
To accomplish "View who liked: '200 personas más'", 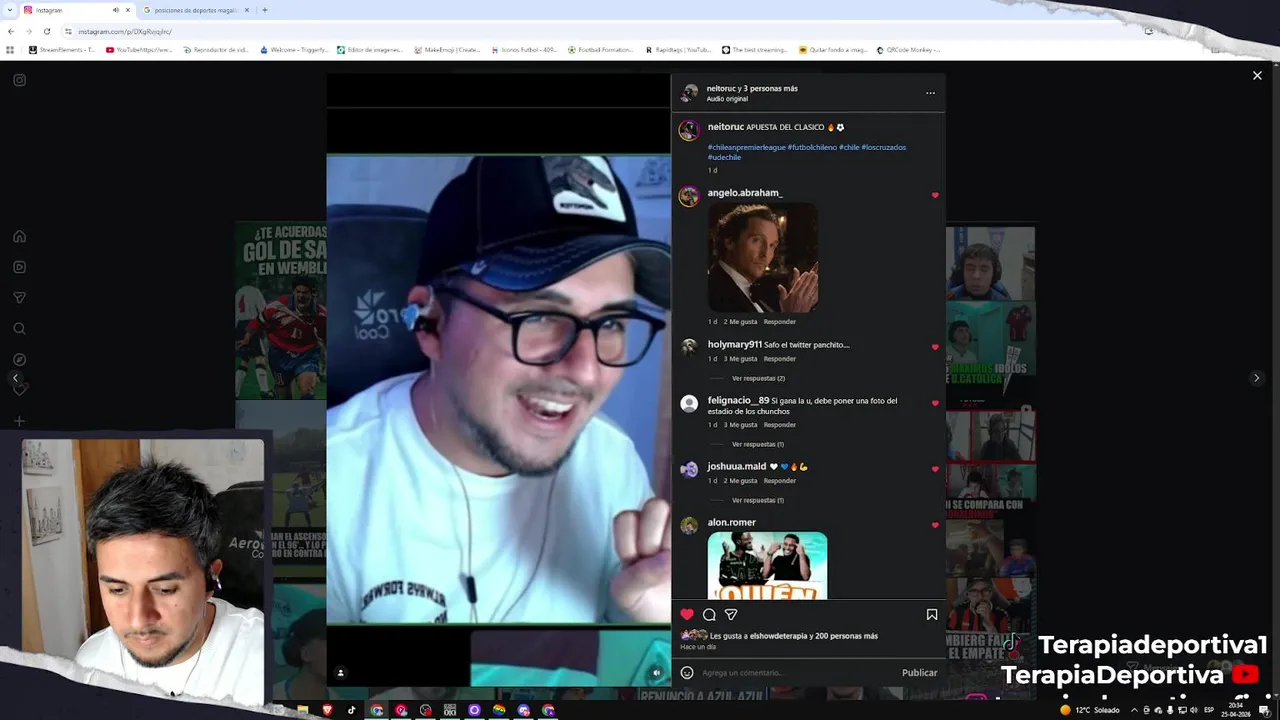I will [x=846, y=636].
